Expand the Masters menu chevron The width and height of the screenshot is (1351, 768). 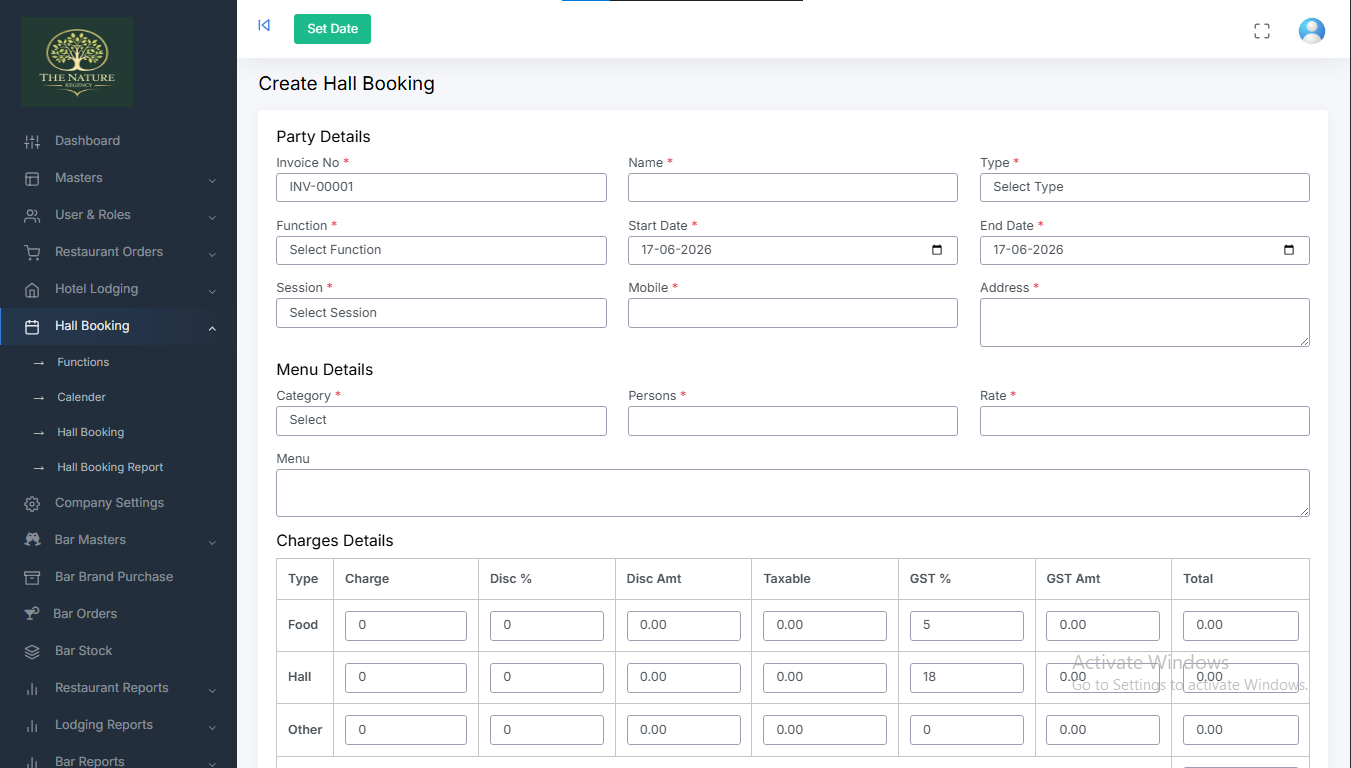pyautogui.click(x=212, y=180)
